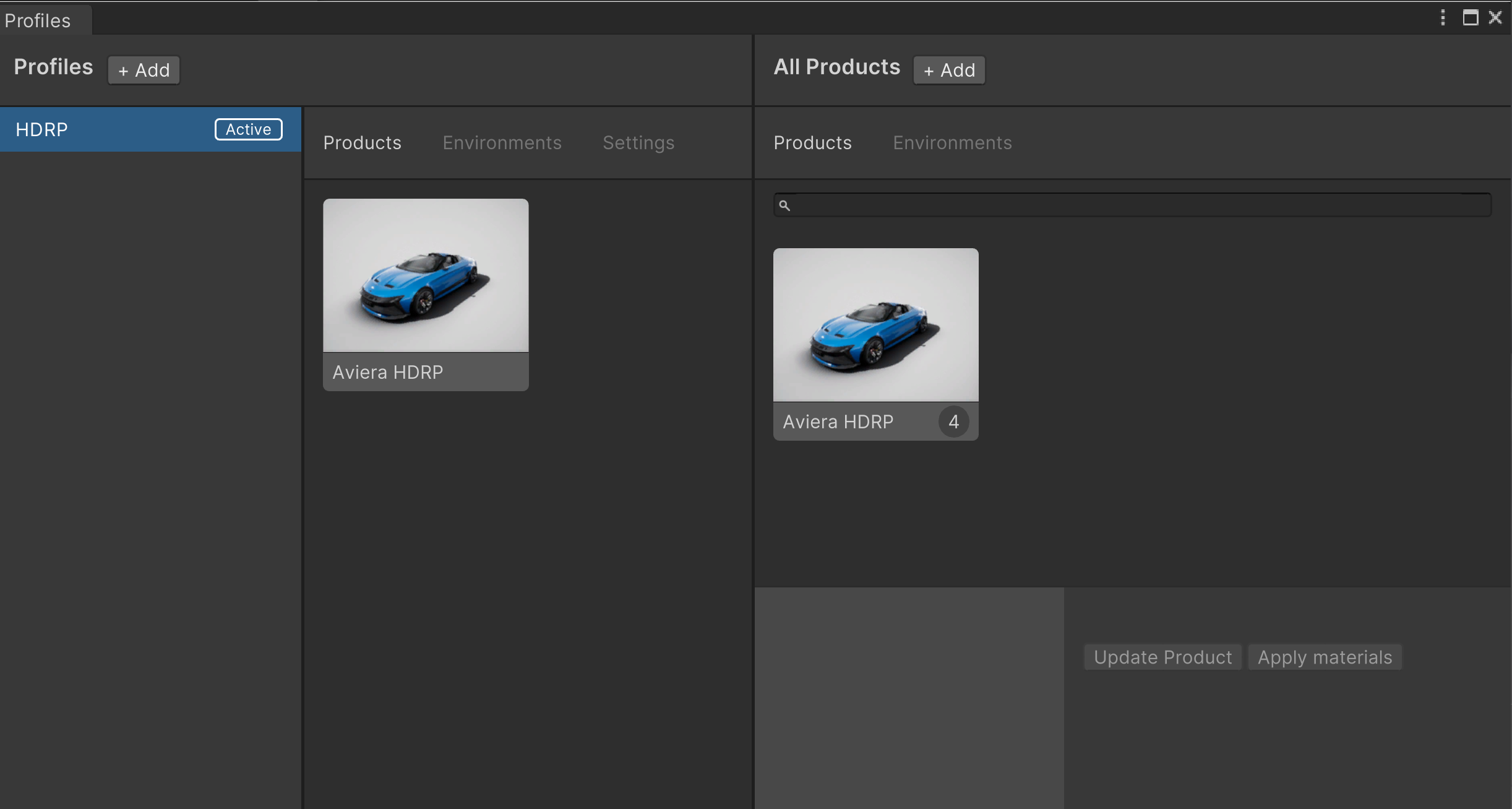Open the Environments tab under All Products

(952, 142)
